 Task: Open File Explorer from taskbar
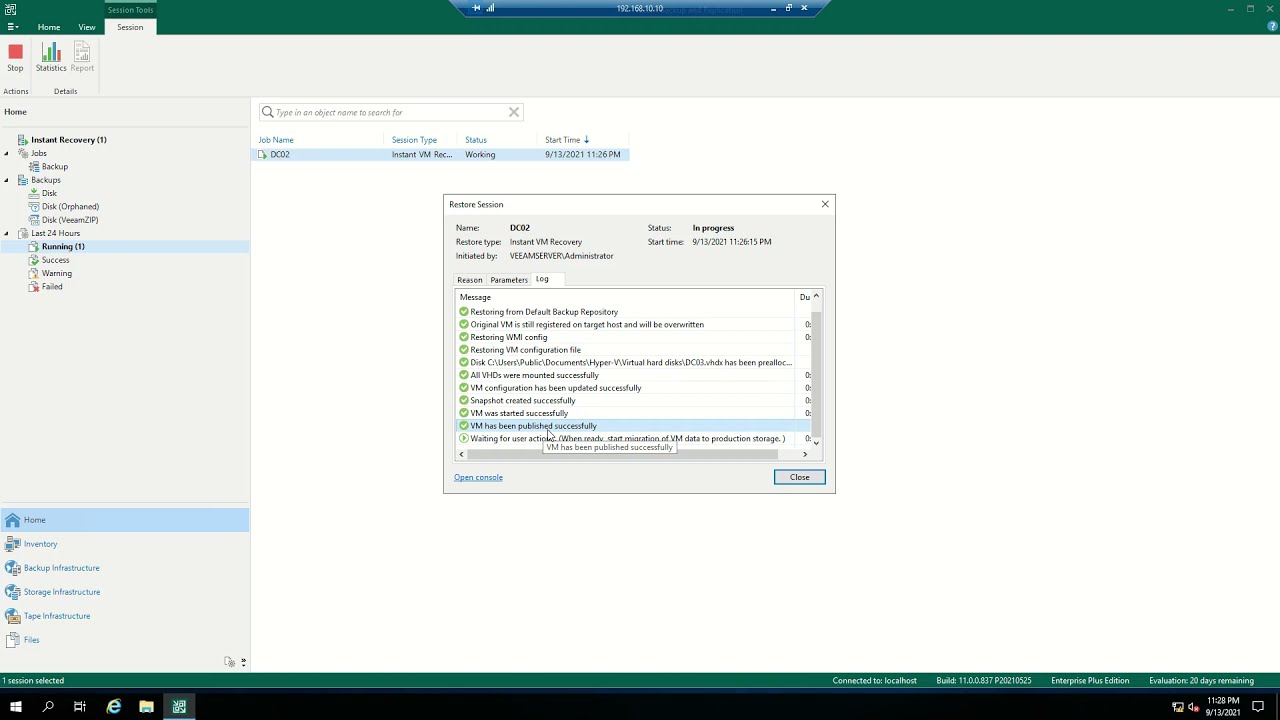pos(146,707)
